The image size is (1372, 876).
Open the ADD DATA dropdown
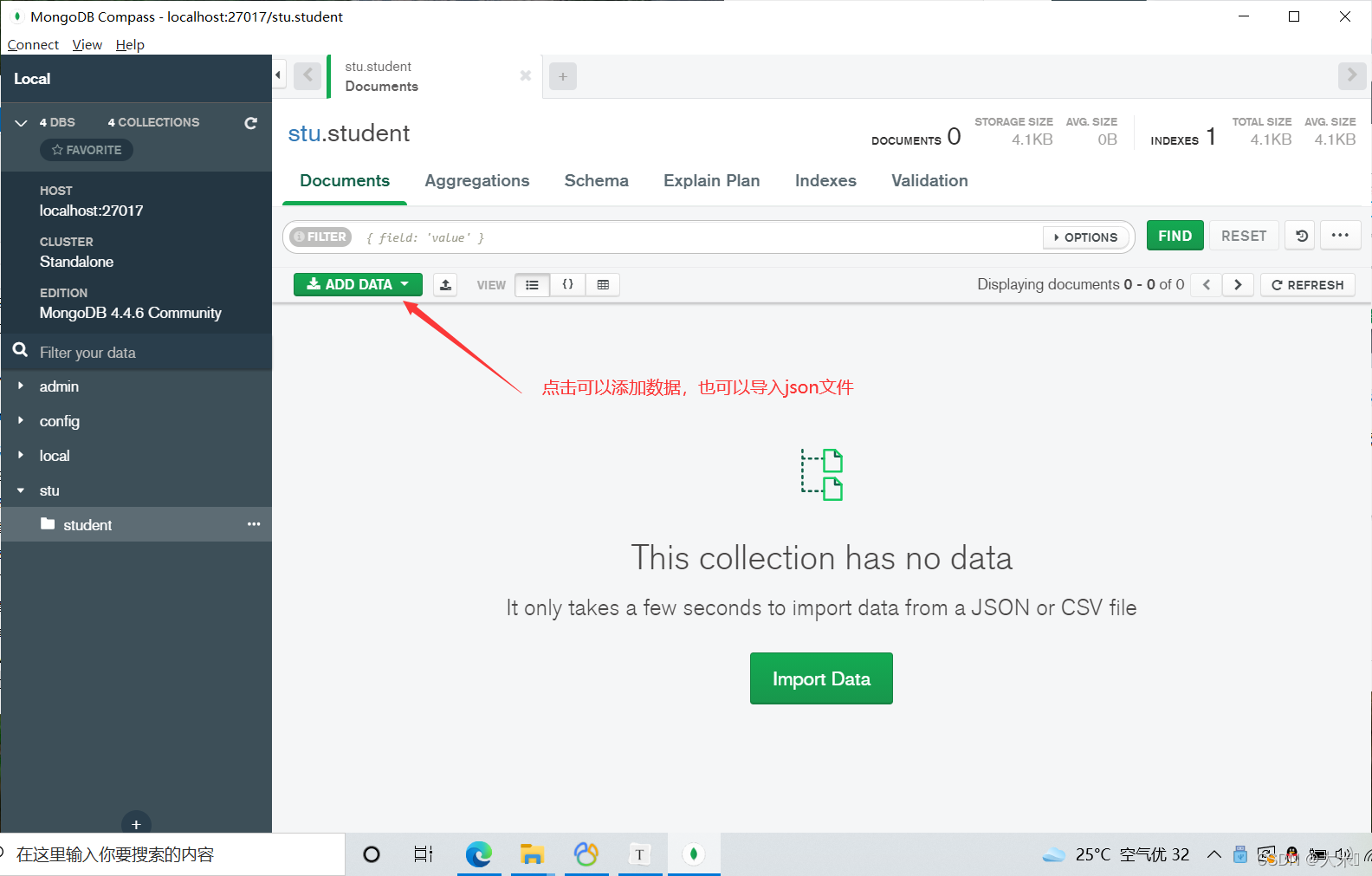pos(358,284)
